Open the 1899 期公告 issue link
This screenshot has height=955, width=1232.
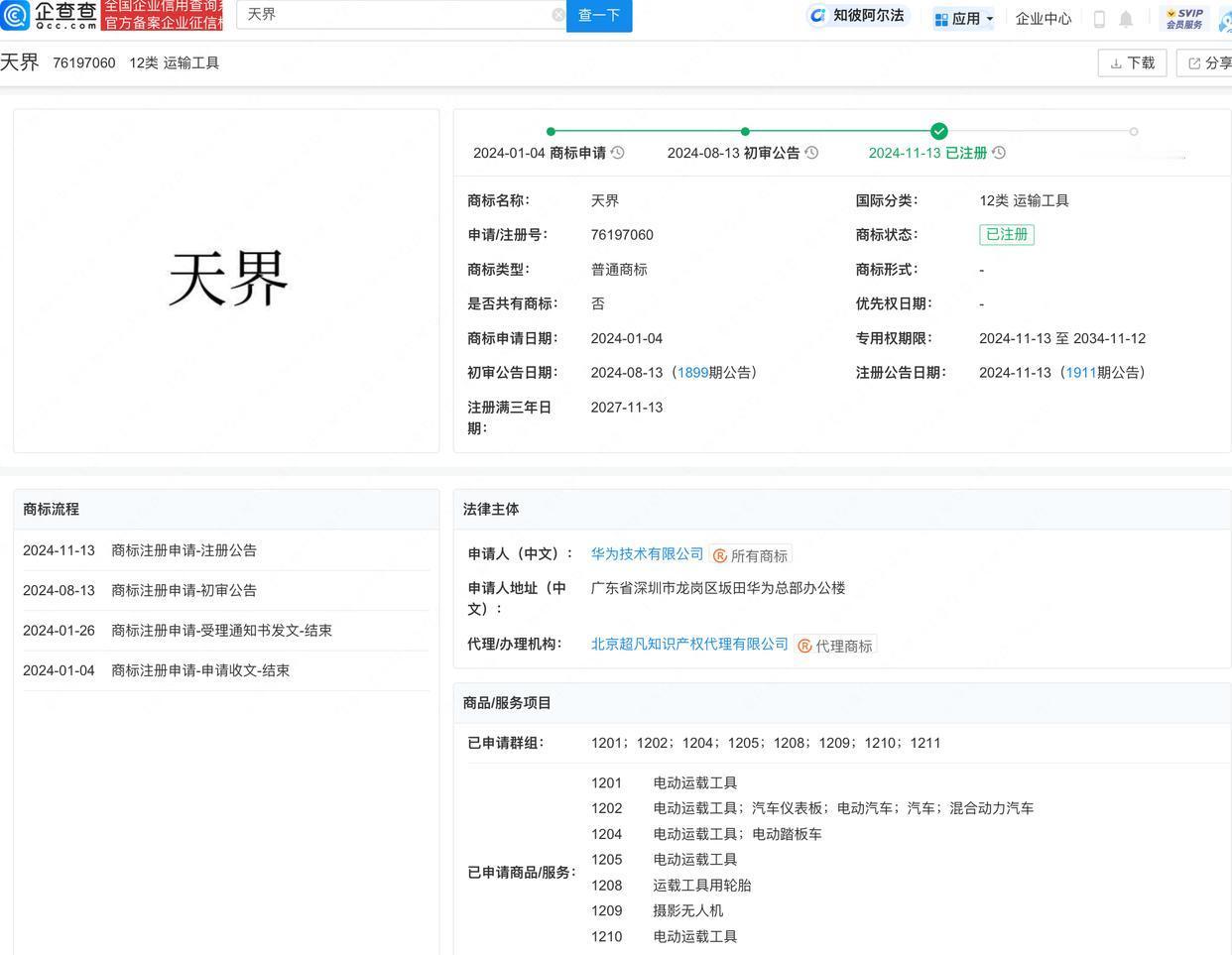(x=692, y=373)
